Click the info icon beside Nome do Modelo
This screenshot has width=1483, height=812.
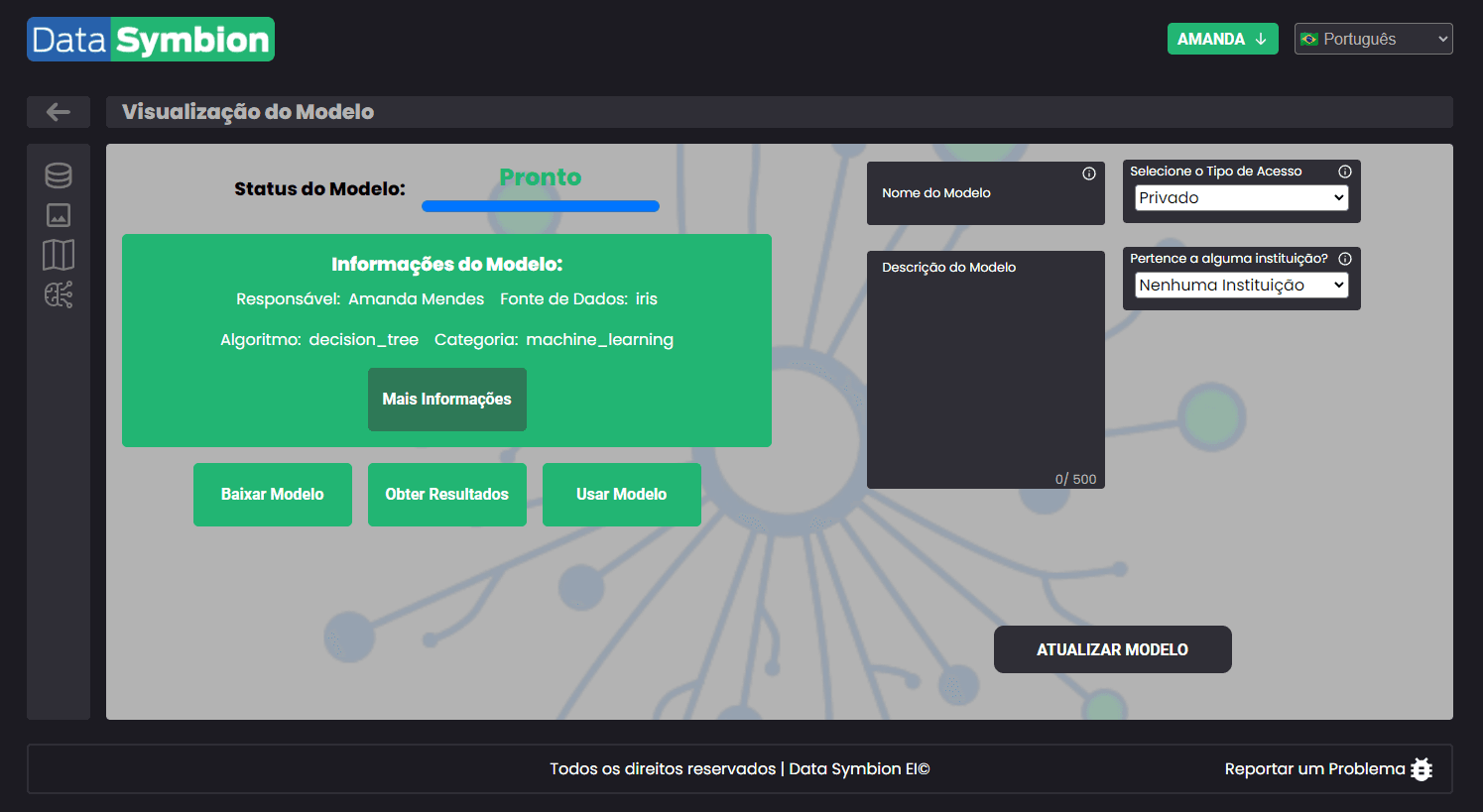[1089, 173]
